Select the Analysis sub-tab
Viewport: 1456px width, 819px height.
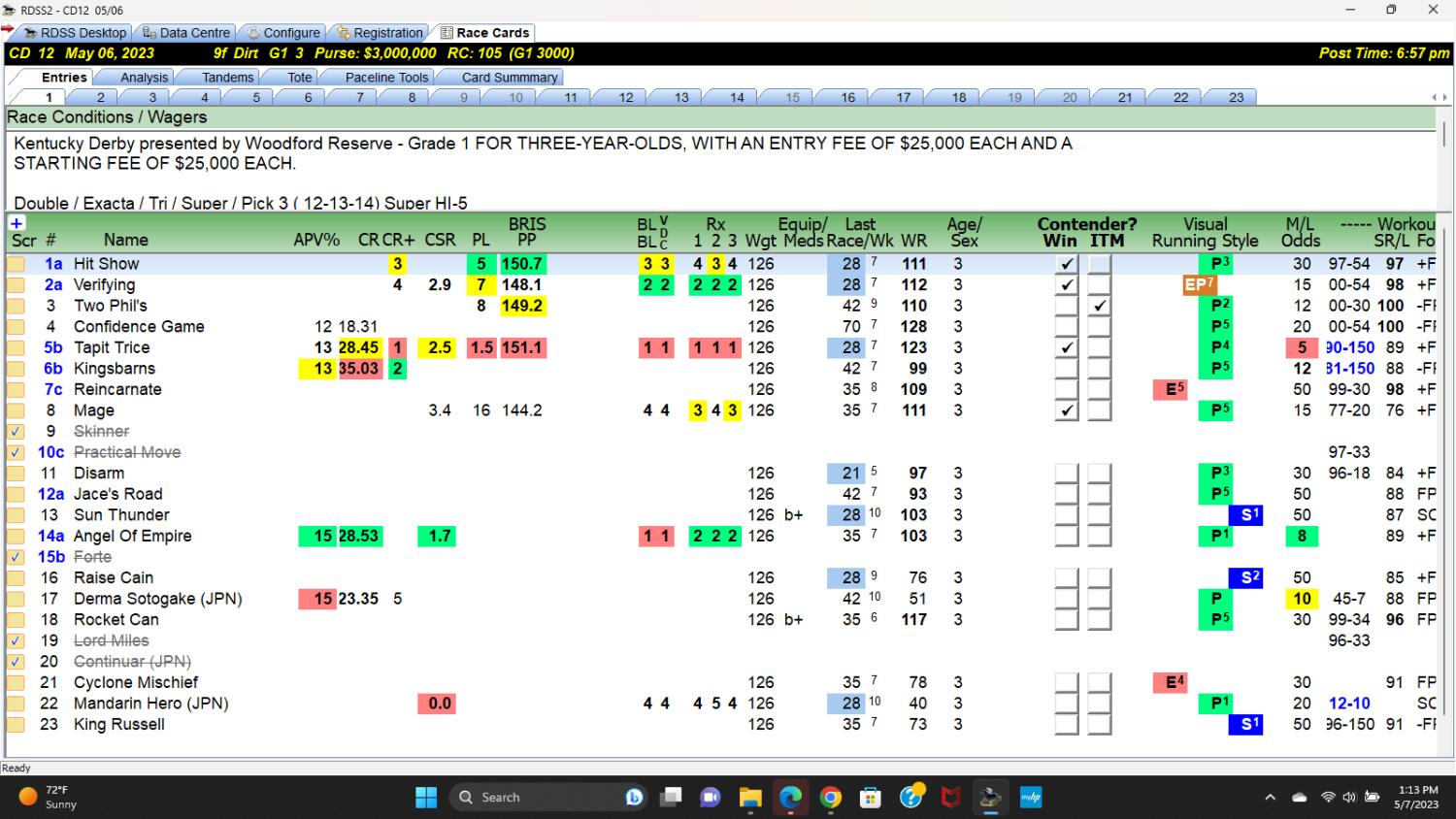[x=144, y=78]
